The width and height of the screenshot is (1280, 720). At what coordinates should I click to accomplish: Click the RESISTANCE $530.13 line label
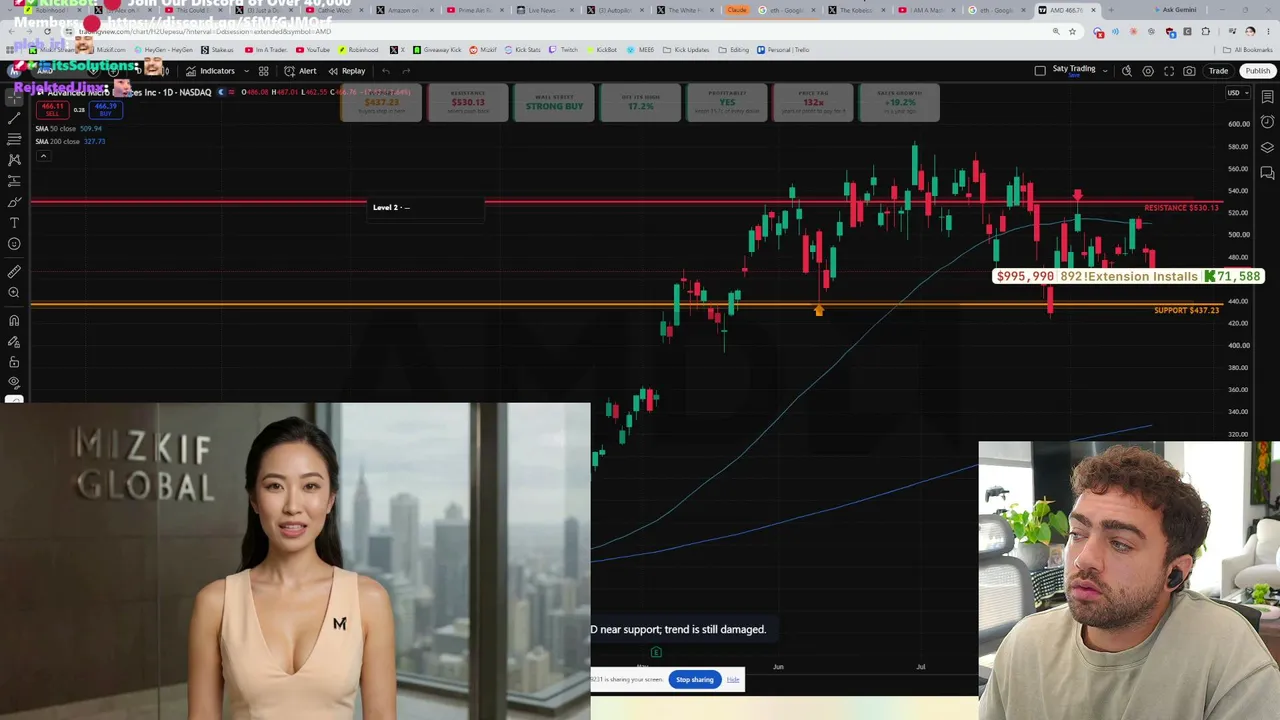point(1182,208)
